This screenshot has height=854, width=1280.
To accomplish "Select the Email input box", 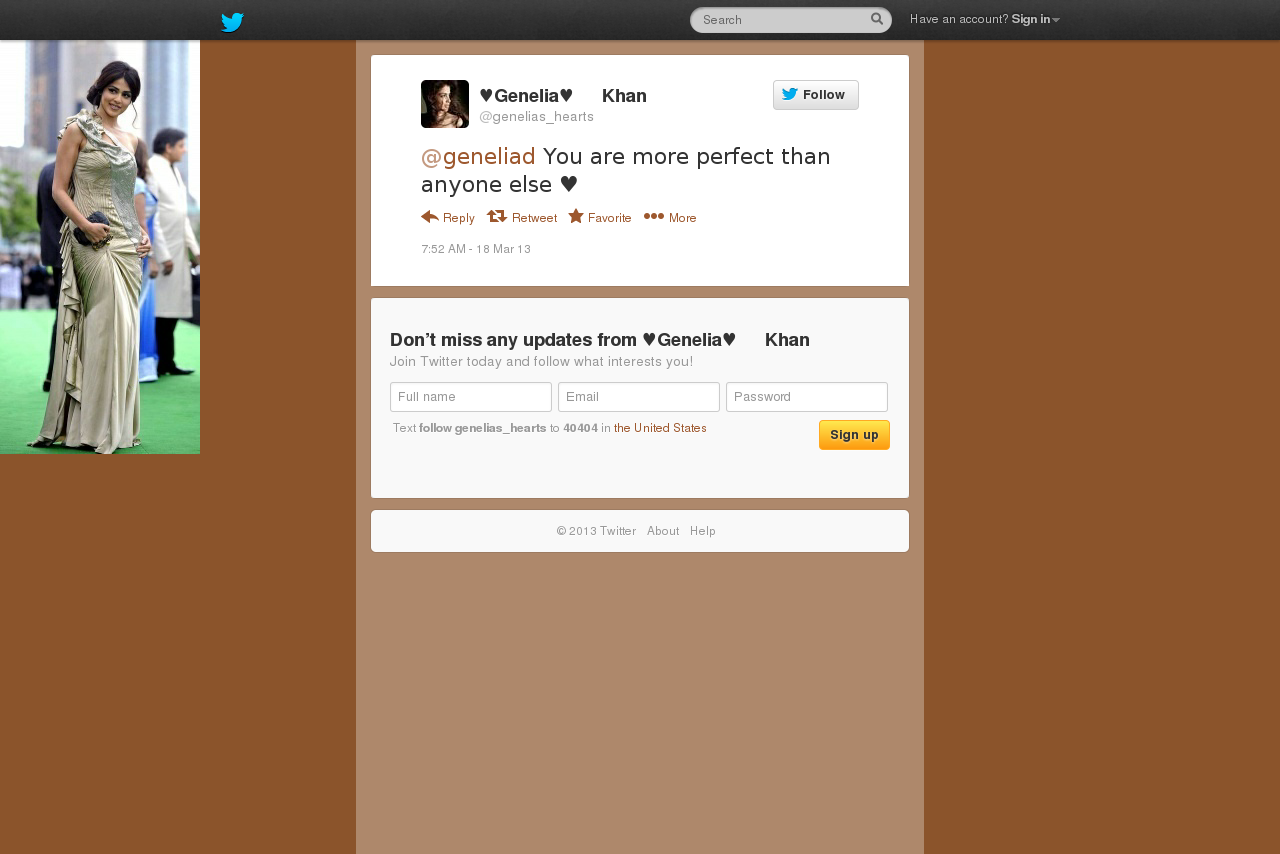I will click(639, 397).
